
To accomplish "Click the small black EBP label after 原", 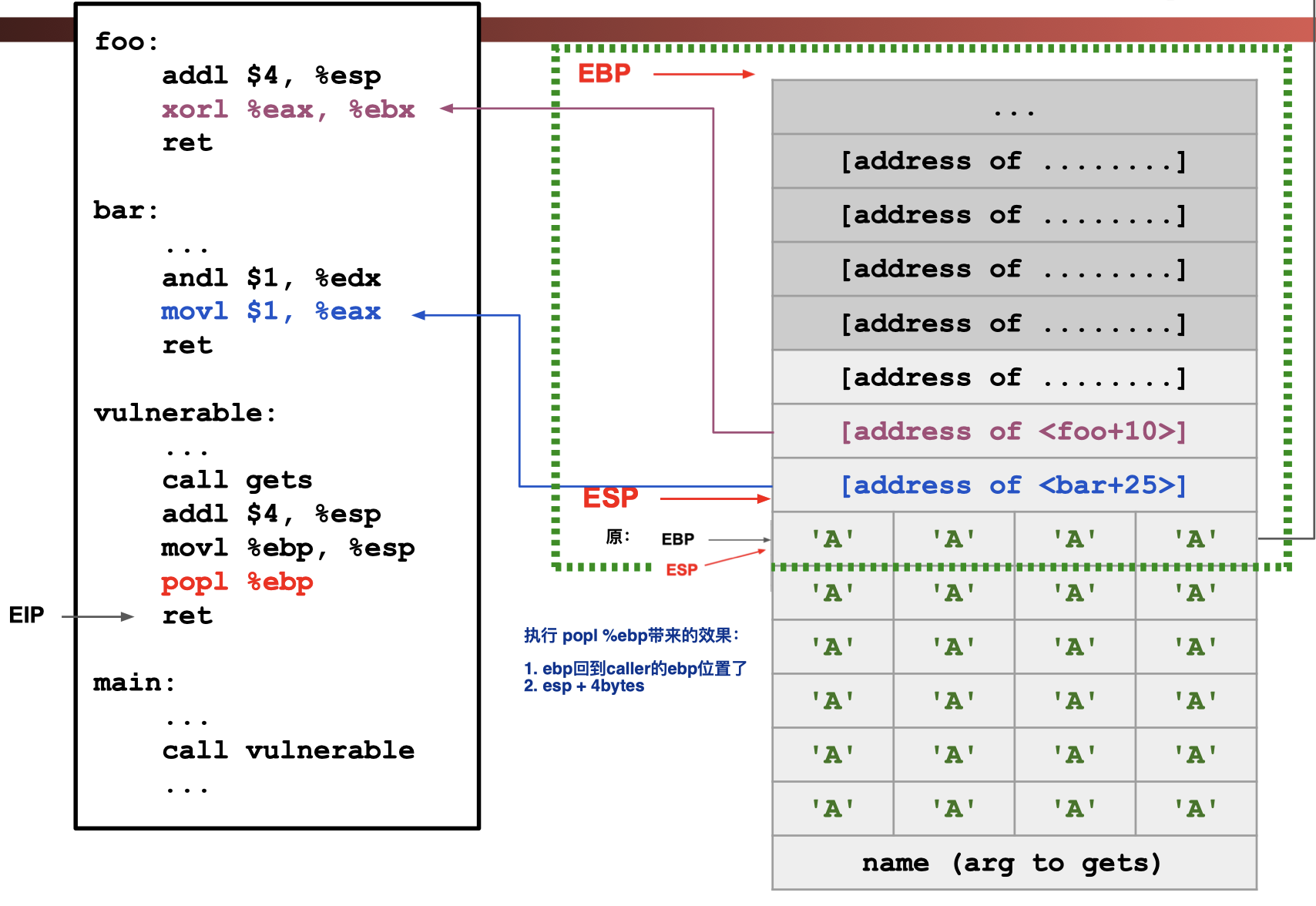I will coord(677,539).
